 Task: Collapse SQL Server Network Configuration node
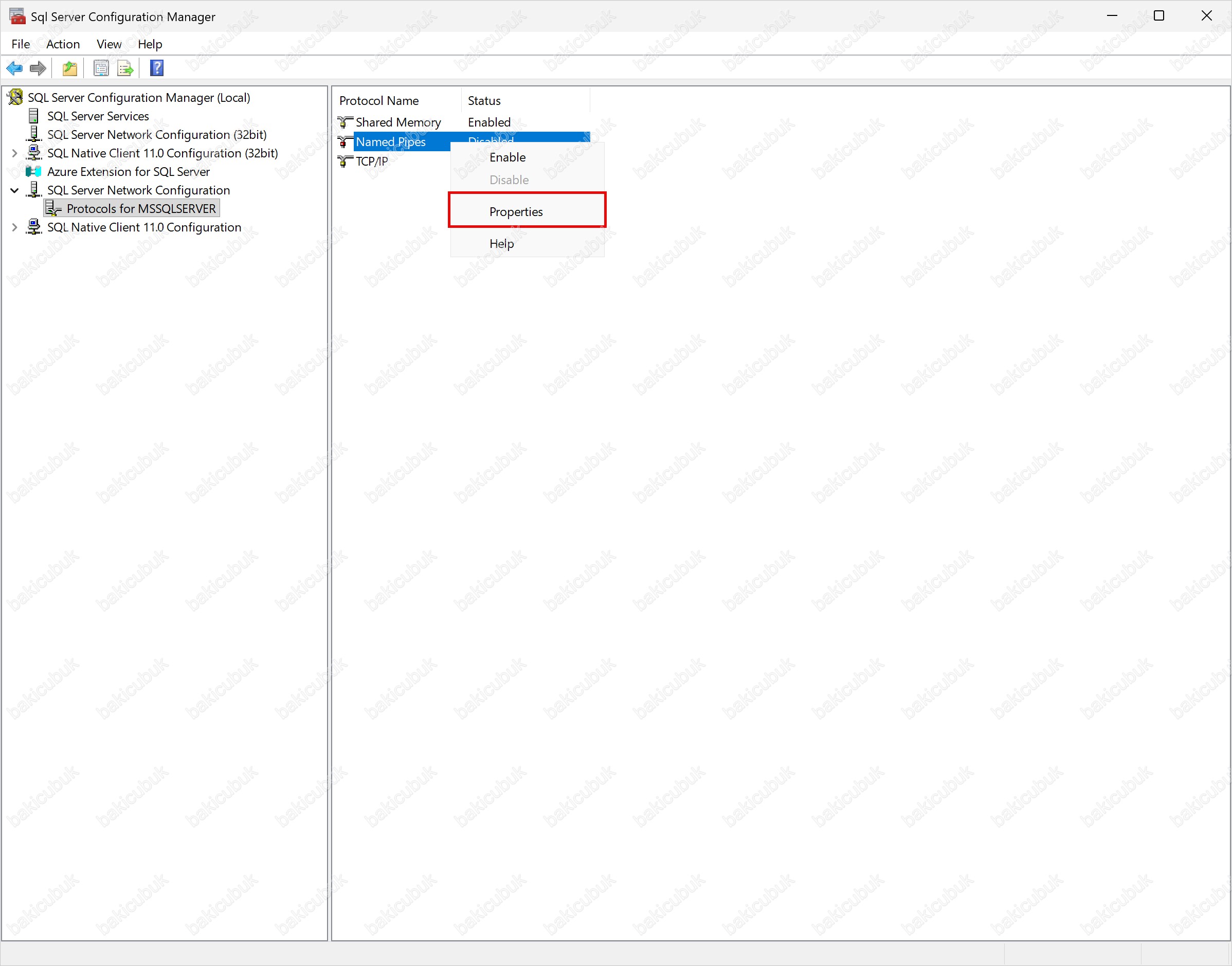tap(15, 191)
